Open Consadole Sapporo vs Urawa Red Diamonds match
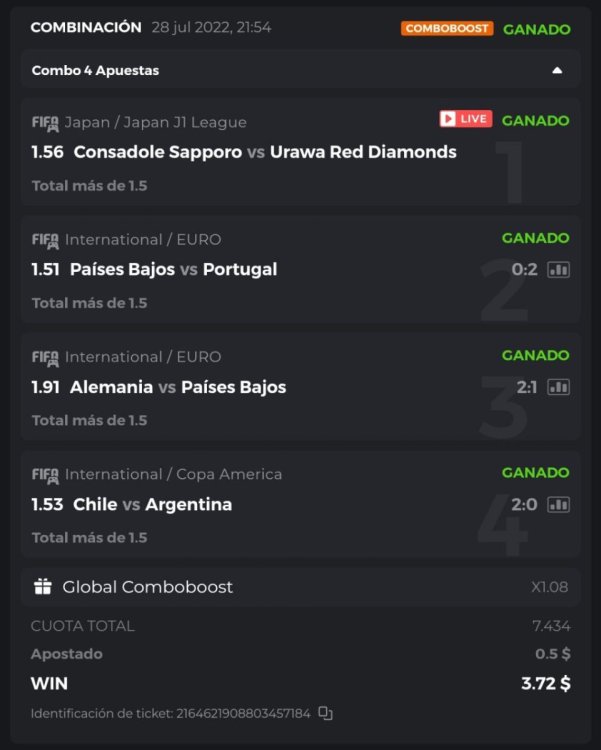 tap(265, 152)
